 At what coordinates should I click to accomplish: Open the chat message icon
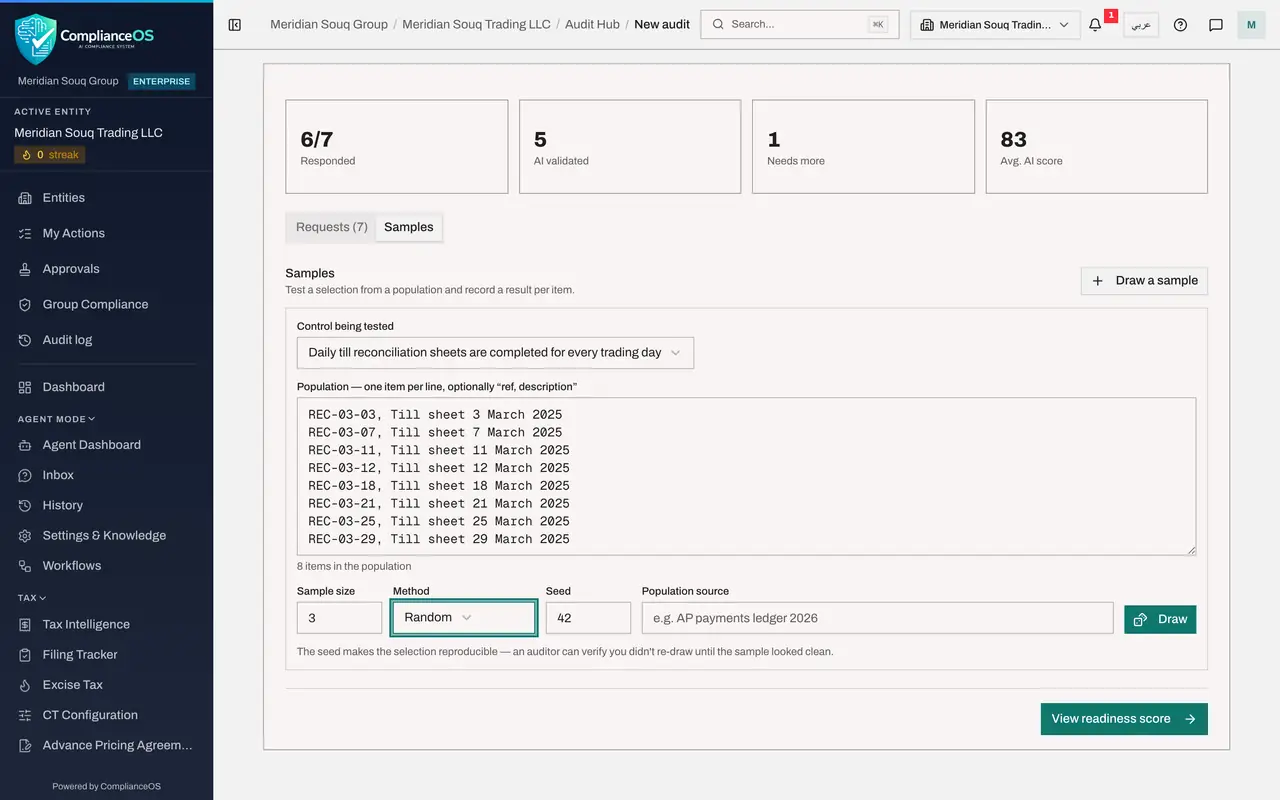(x=1216, y=25)
